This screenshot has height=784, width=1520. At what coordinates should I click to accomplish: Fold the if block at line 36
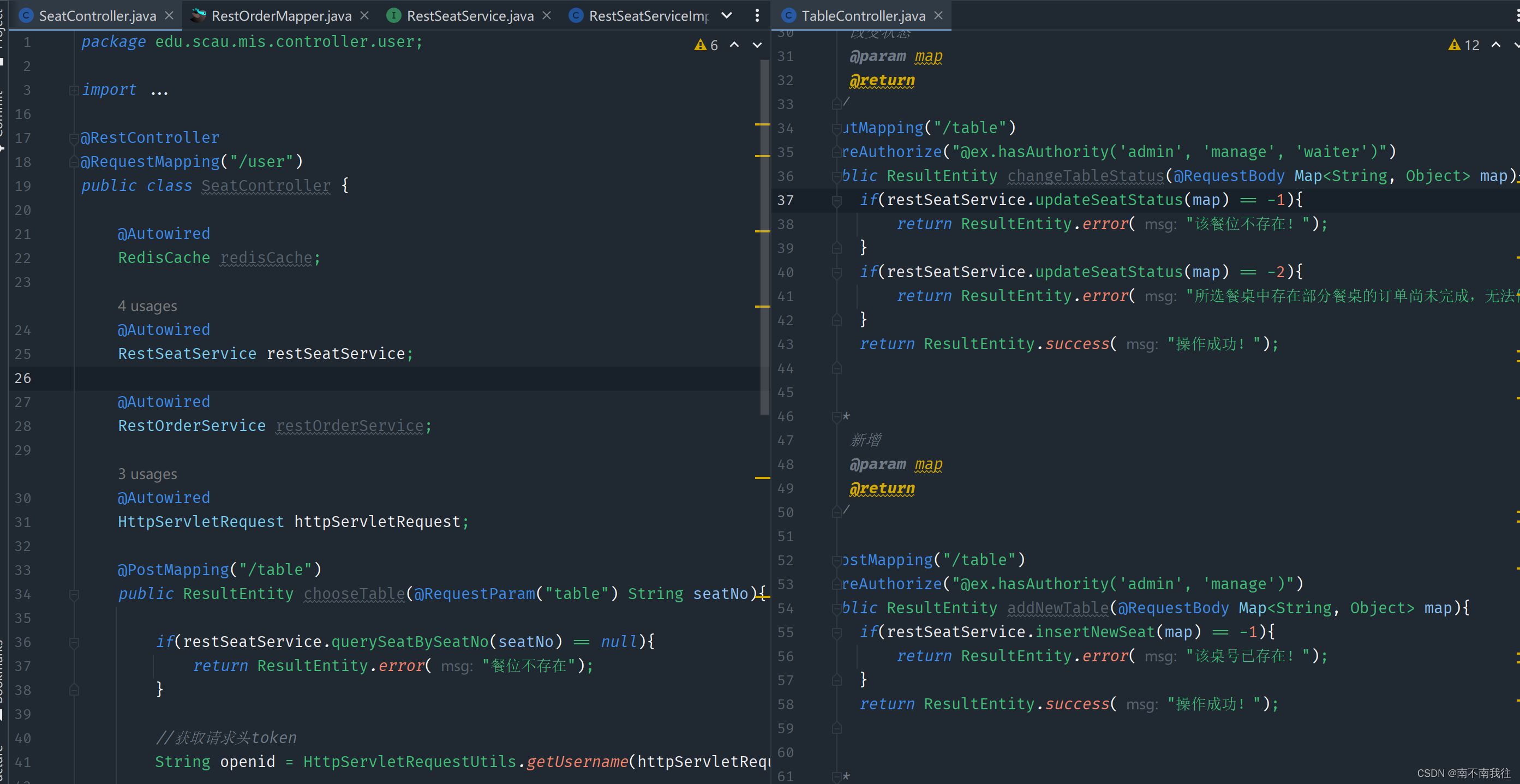pos(74,642)
